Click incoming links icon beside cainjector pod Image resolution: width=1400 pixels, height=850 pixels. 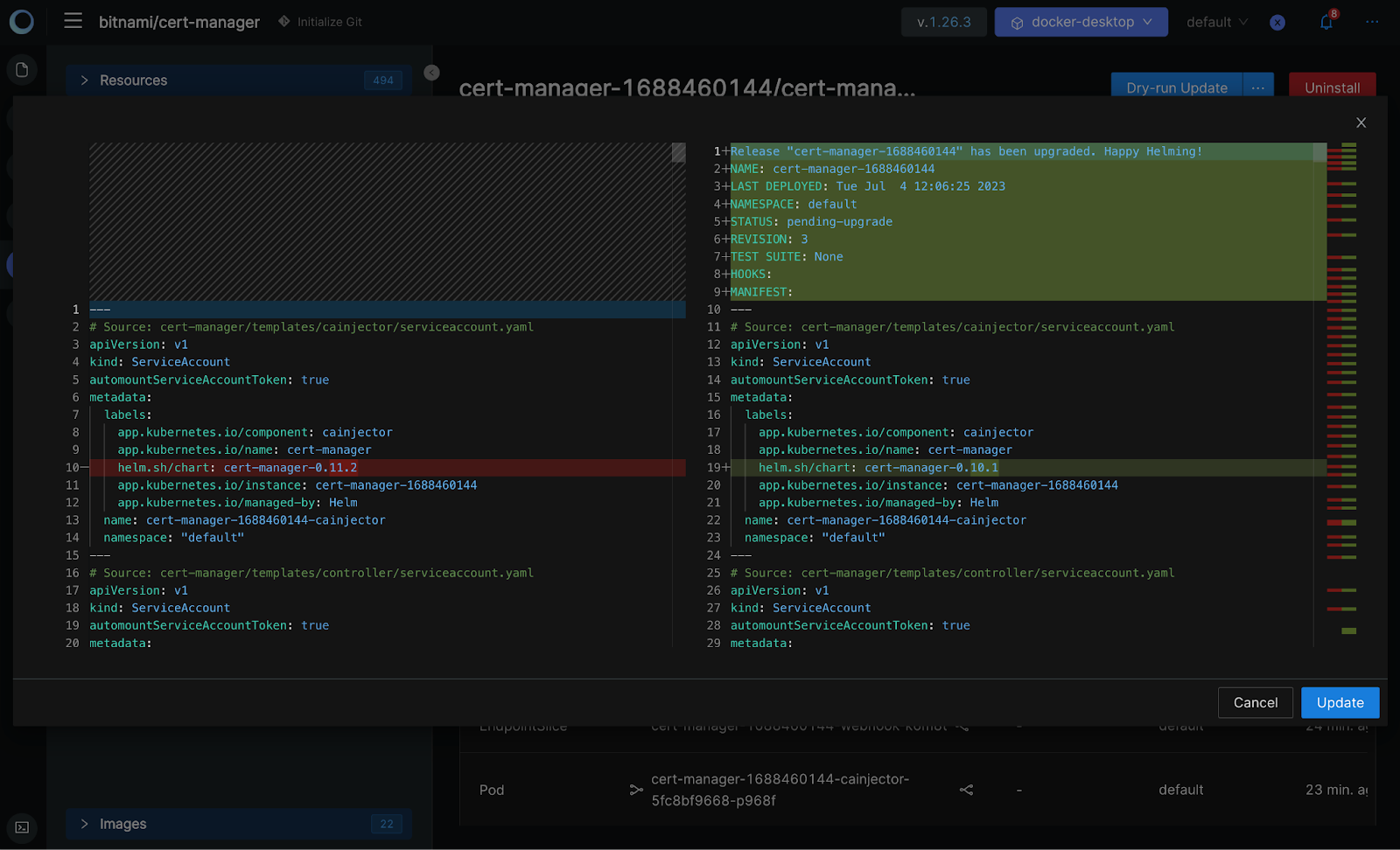[x=636, y=790]
